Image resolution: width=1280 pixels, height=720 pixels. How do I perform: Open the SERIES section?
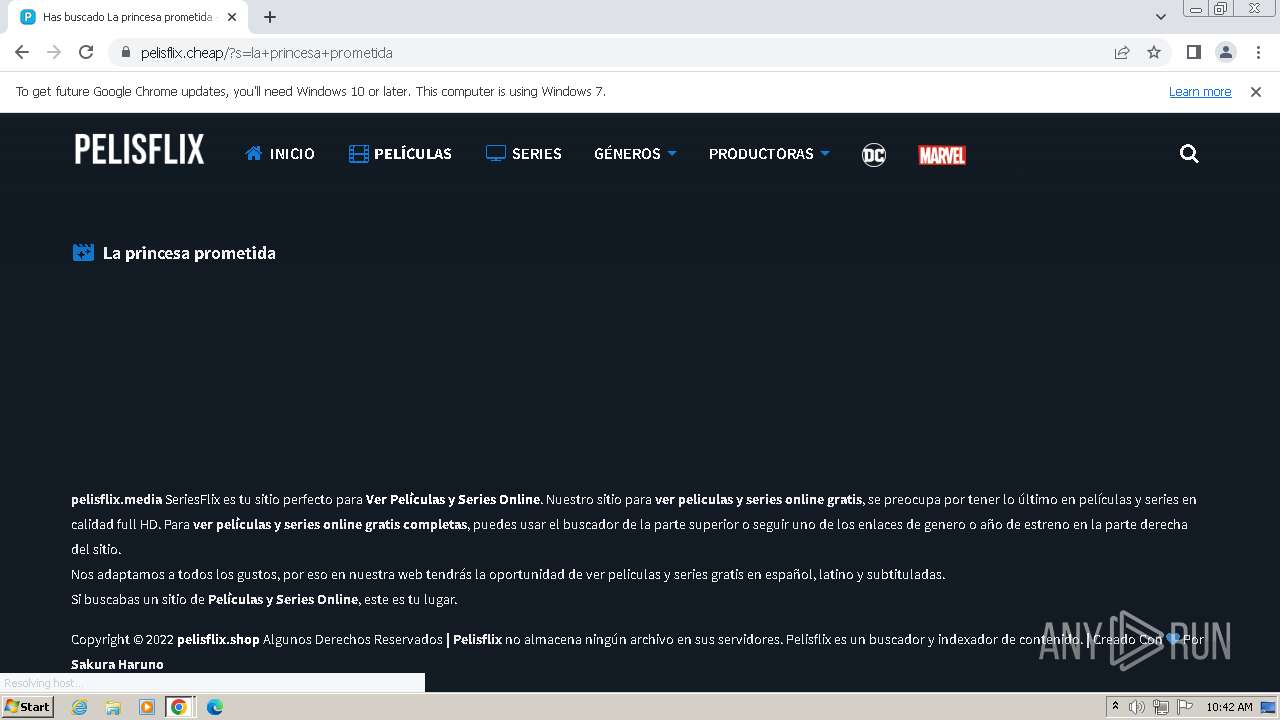point(524,154)
